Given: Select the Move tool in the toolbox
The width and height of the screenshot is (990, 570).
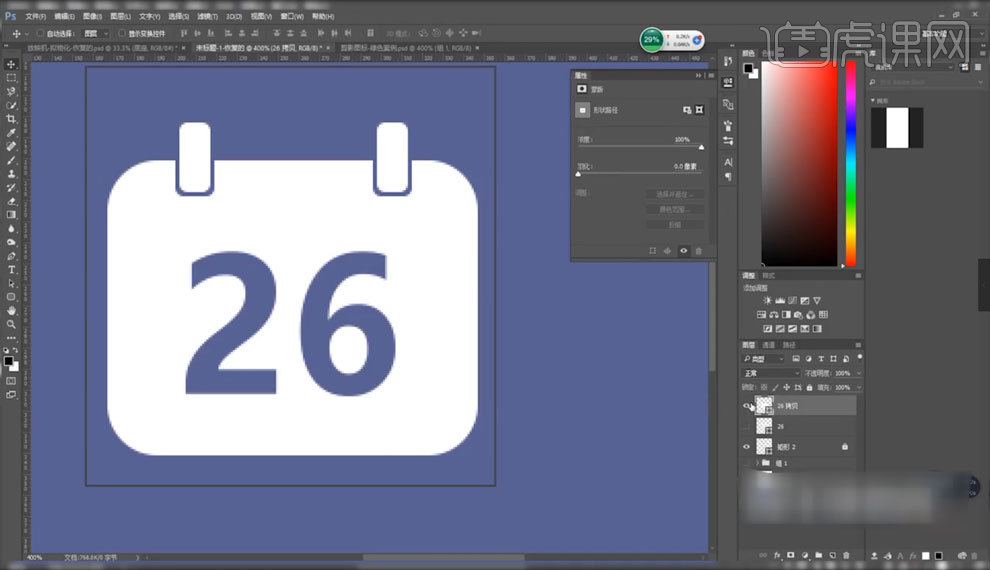Looking at the screenshot, I should (11, 64).
